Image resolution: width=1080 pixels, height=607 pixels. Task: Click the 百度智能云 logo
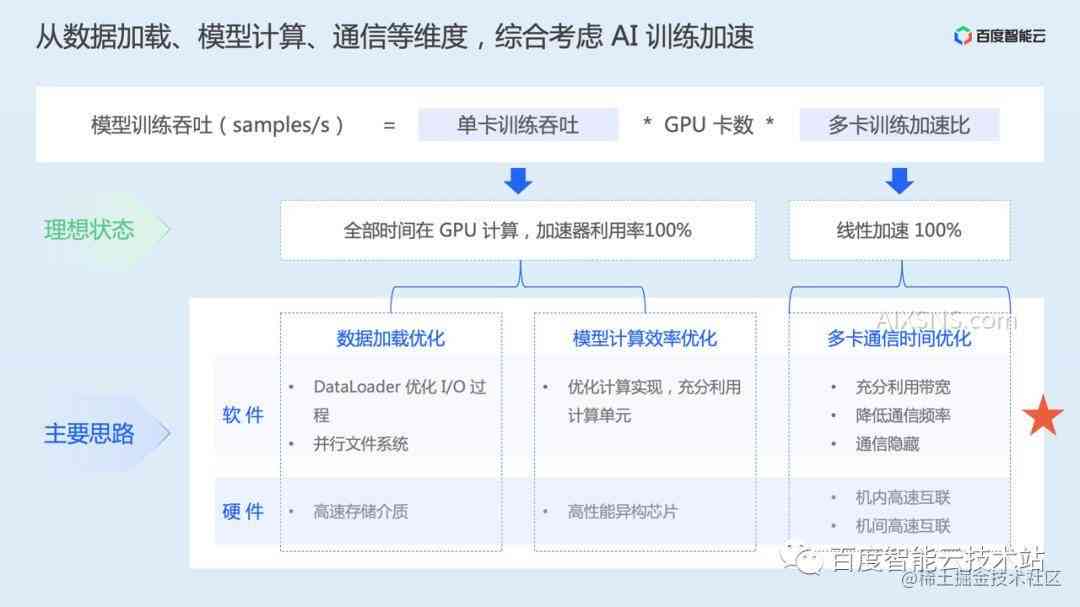point(999,35)
